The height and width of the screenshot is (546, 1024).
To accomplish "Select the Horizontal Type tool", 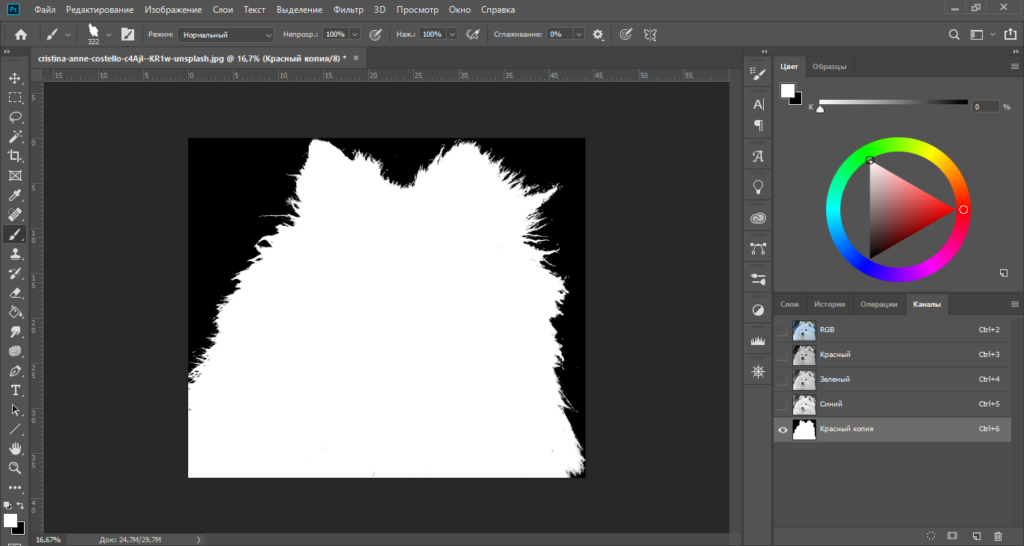I will (15, 390).
